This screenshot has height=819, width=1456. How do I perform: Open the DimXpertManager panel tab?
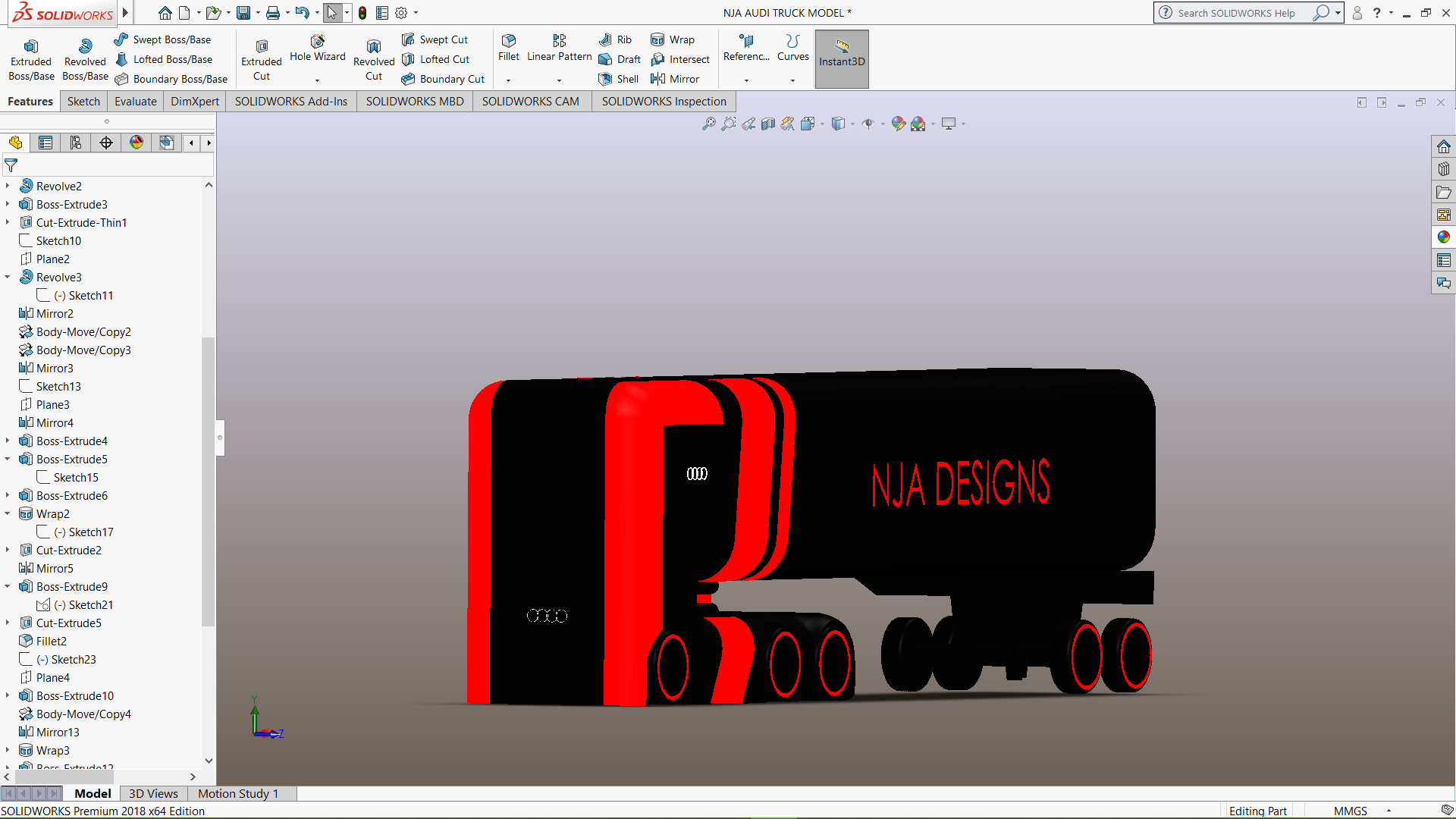(x=106, y=143)
